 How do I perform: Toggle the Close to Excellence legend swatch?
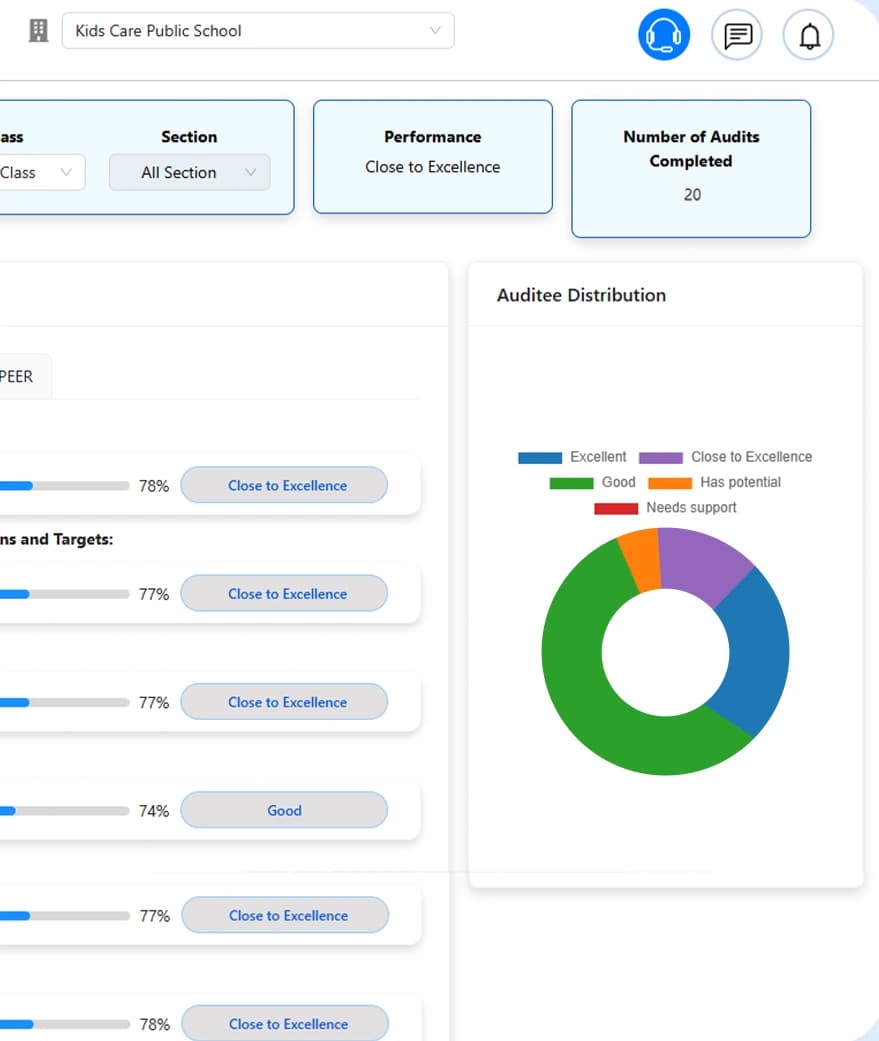click(661, 457)
